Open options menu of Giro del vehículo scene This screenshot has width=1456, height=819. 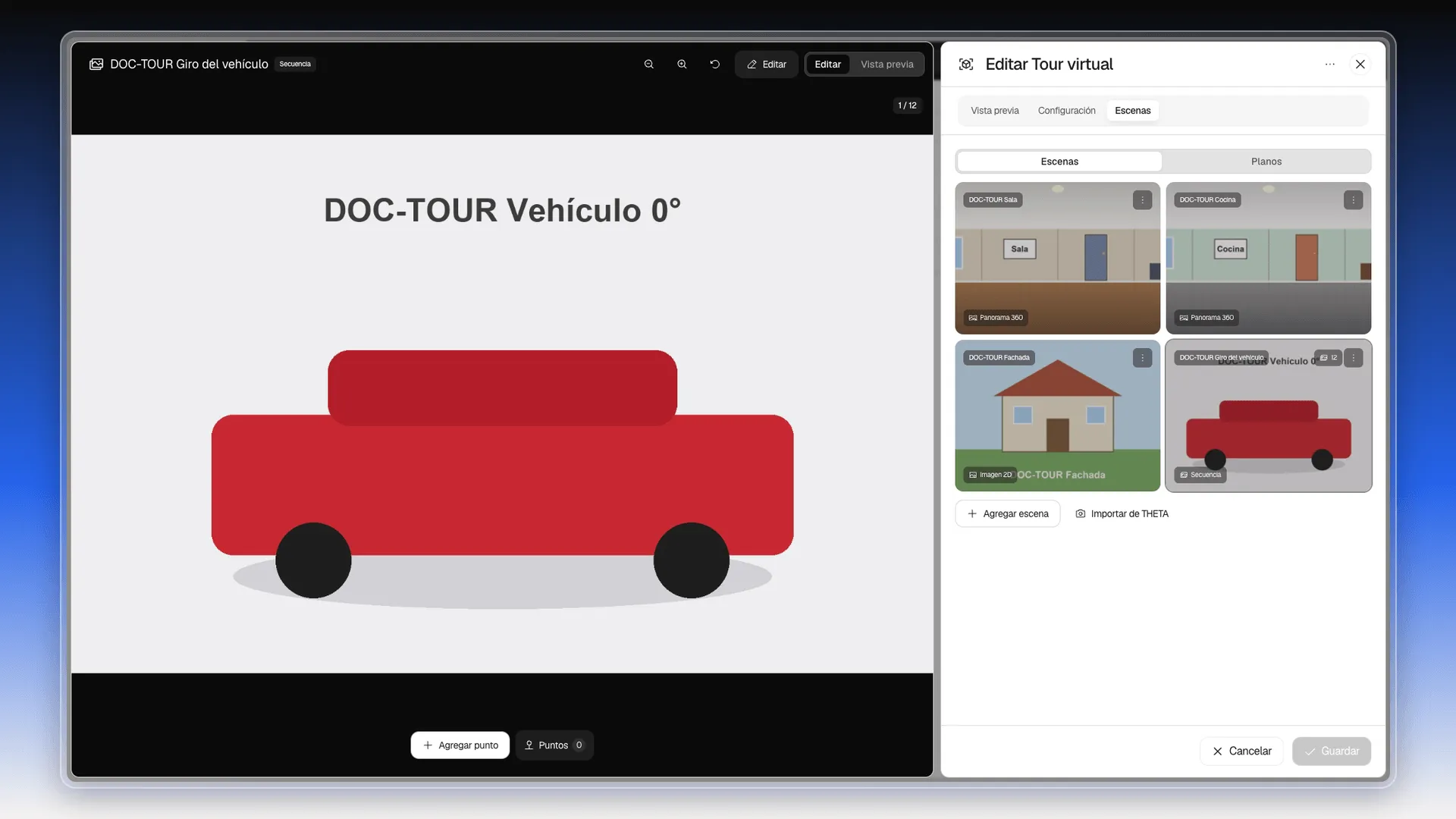[x=1353, y=358]
